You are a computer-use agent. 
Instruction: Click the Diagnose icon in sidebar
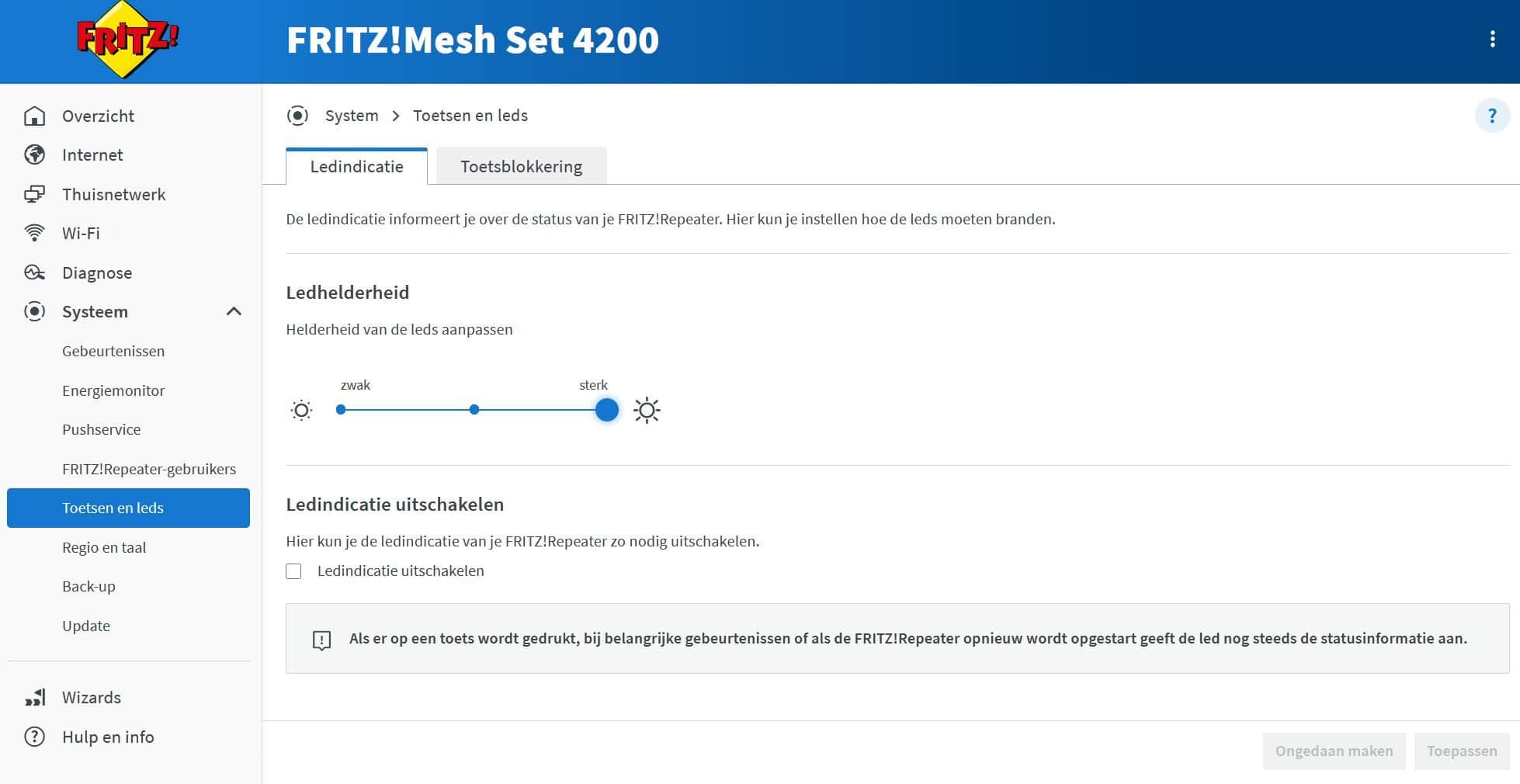pos(35,272)
